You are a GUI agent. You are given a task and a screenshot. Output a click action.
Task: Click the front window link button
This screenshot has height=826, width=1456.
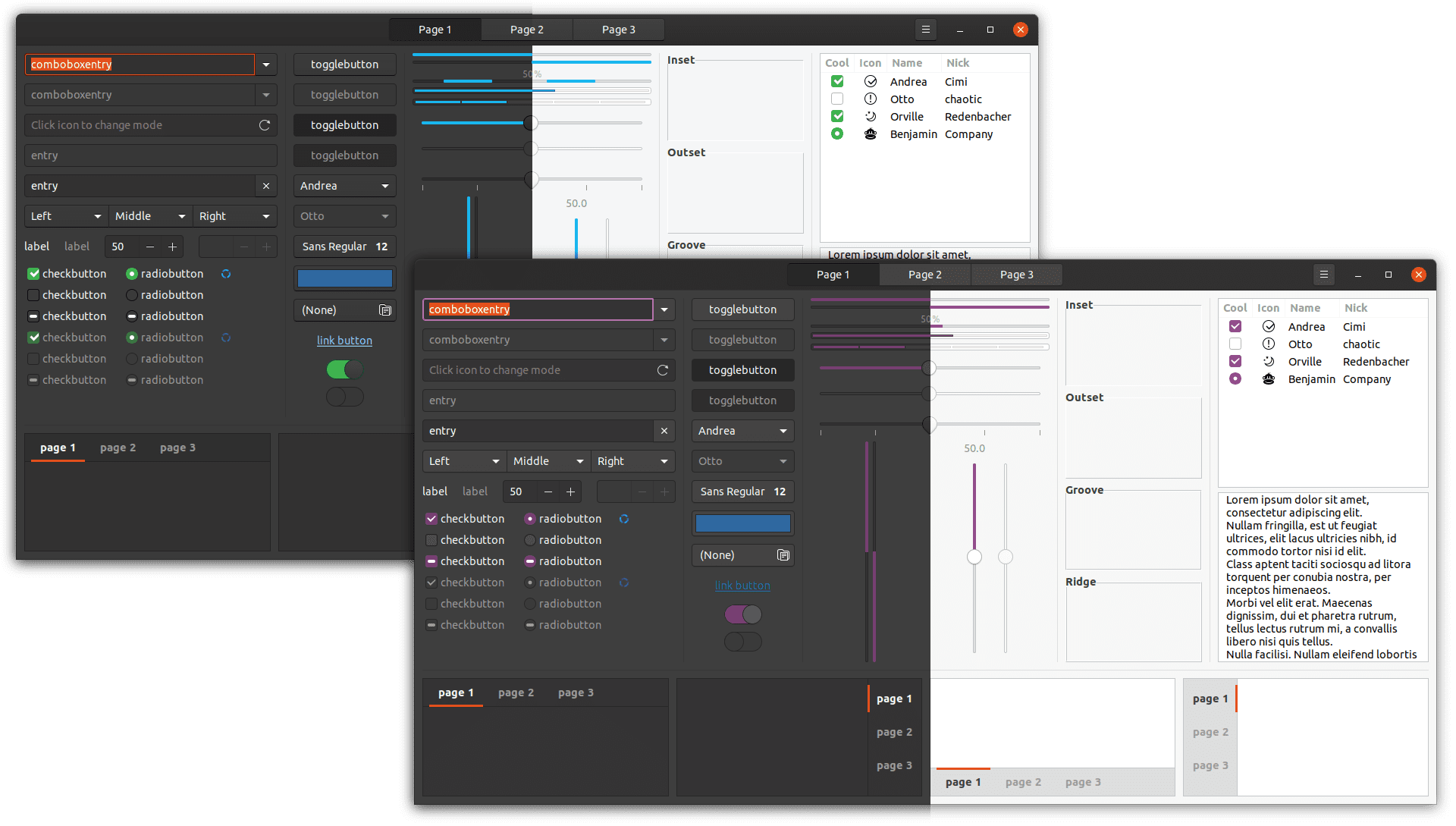pyautogui.click(x=742, y=586)
